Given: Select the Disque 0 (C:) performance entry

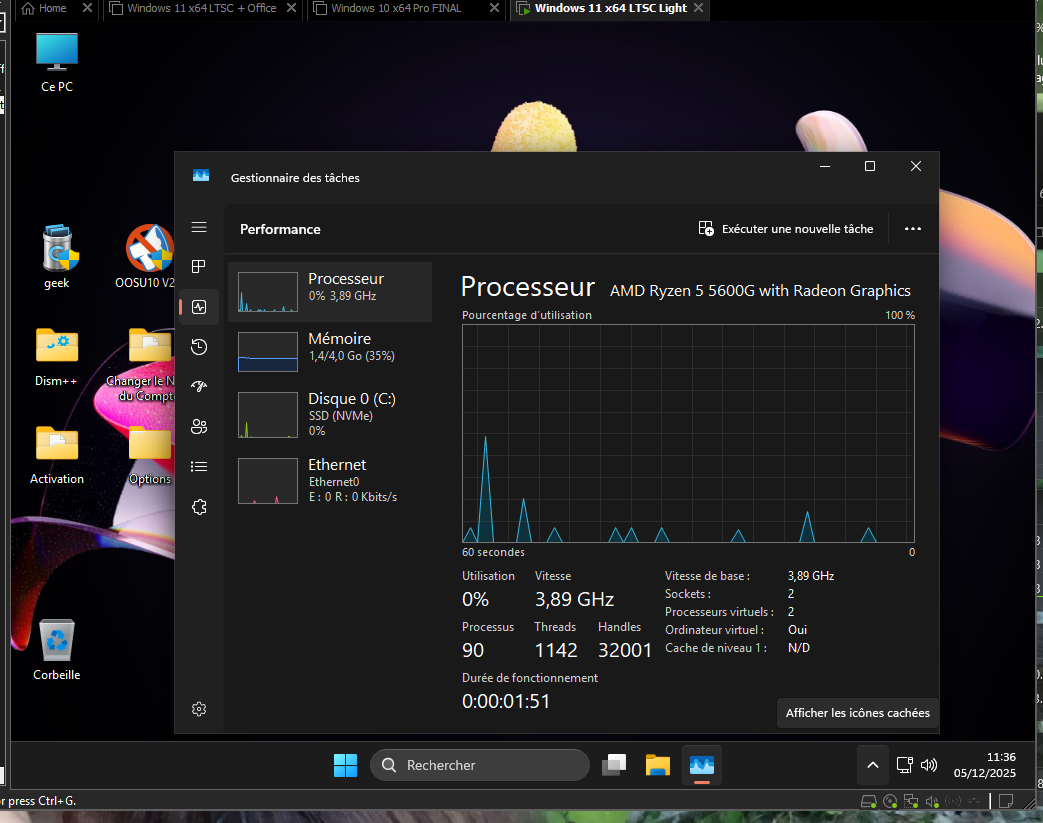Looking at the screenshot, I should pyautogui.click(x=330, y=415).
